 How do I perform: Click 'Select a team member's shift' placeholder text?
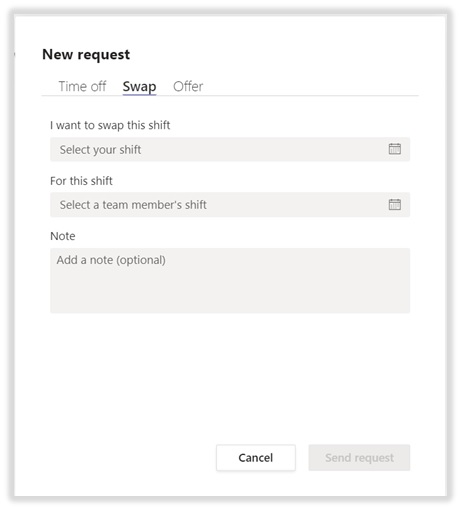click(133, 205)
